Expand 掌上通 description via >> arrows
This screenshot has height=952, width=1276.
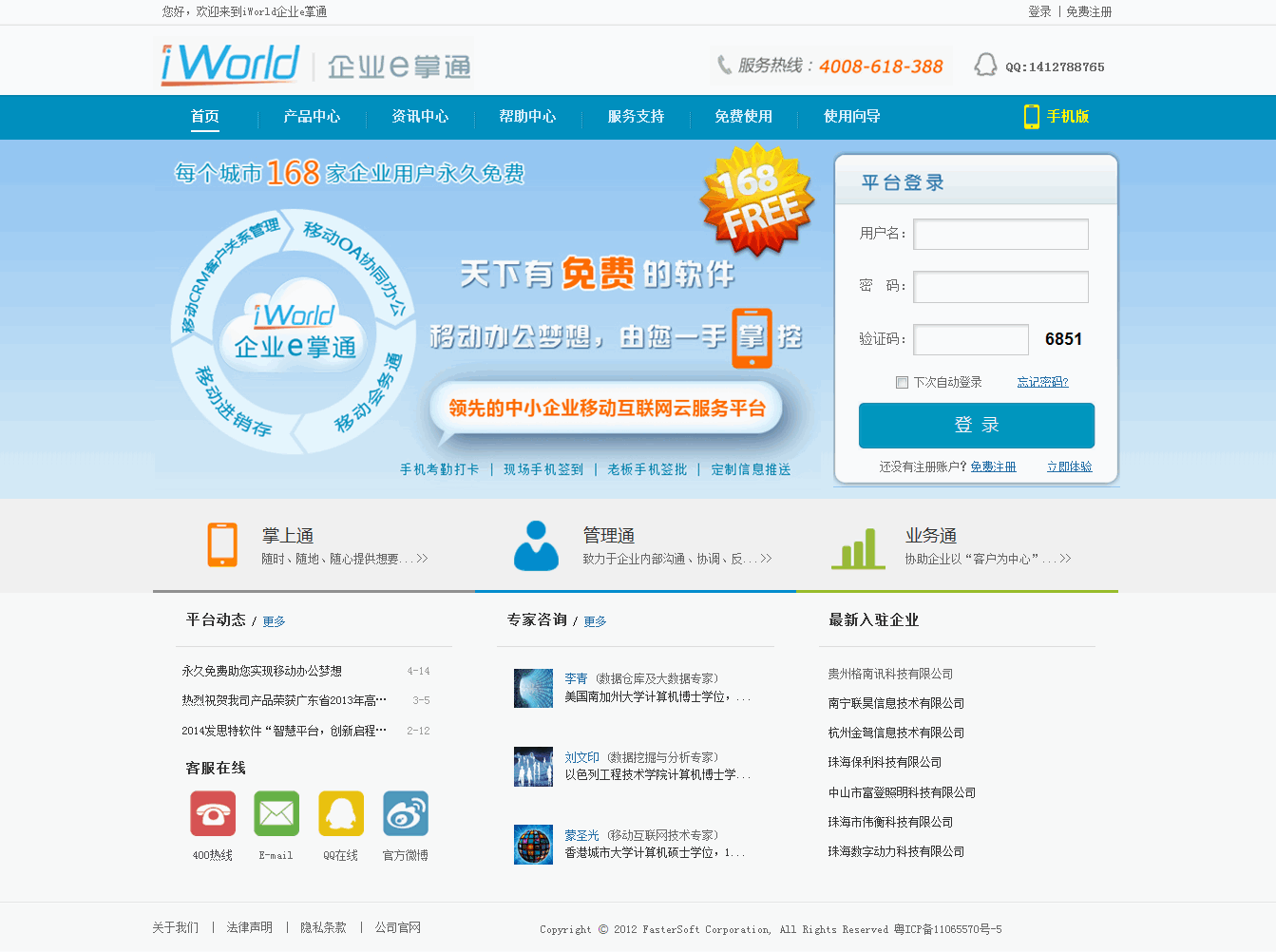pos(422,559)
